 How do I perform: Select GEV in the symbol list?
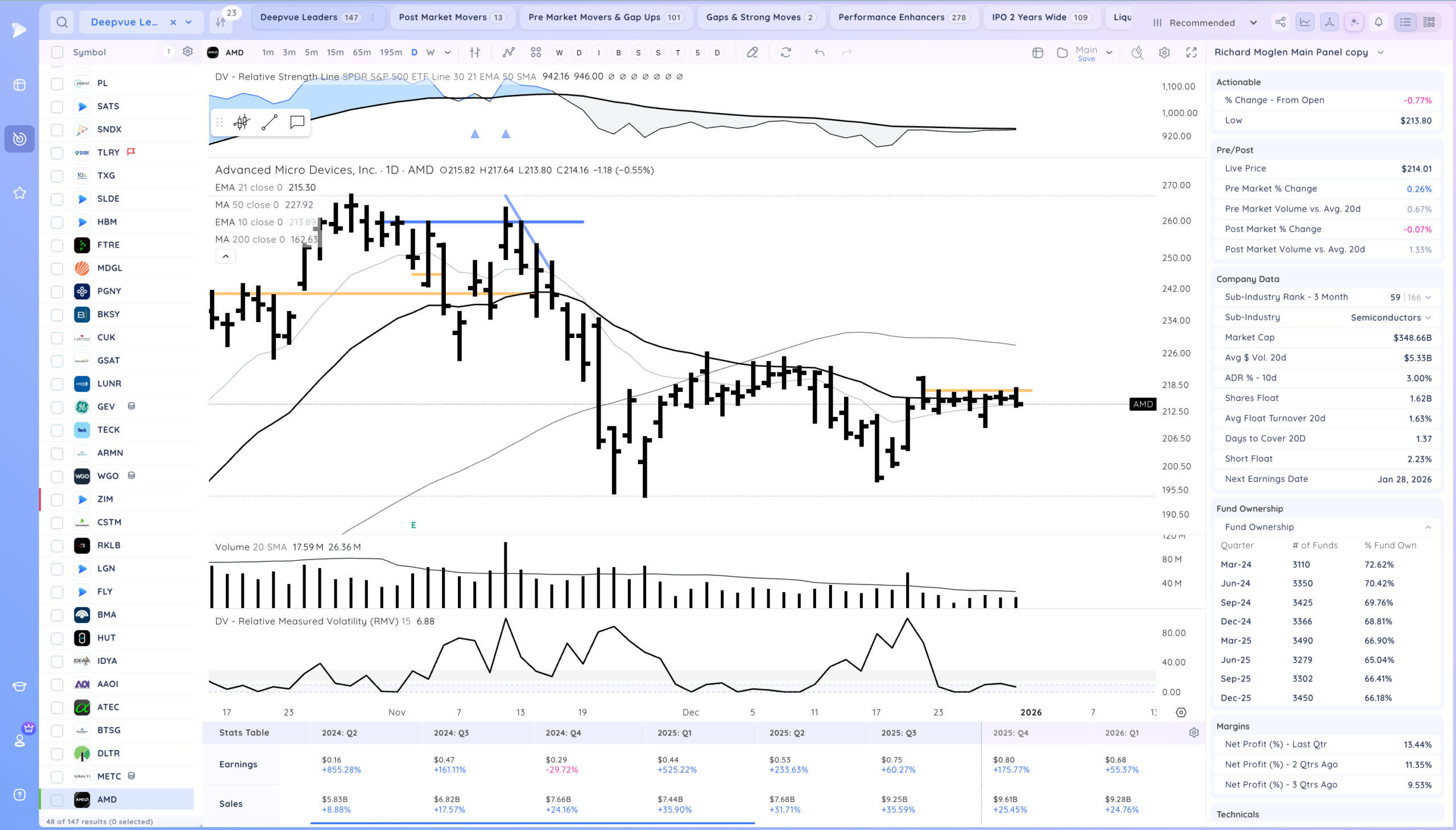(106, 406)
